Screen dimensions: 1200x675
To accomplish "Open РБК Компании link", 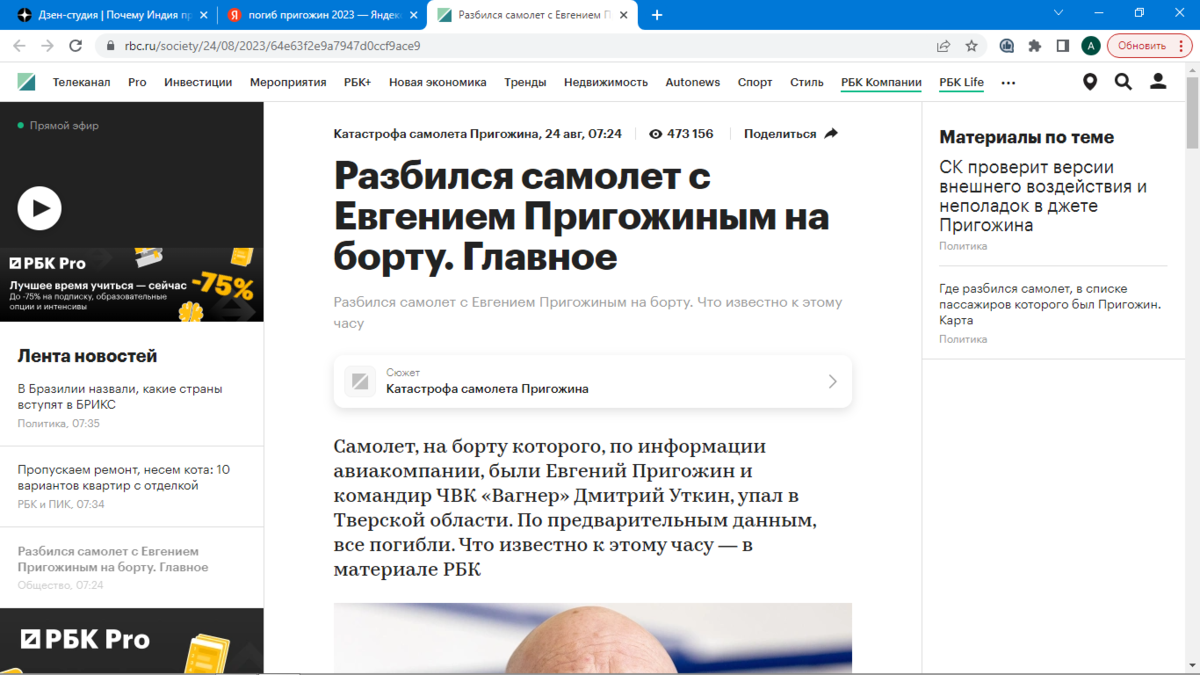I will [x=881, y=82].
